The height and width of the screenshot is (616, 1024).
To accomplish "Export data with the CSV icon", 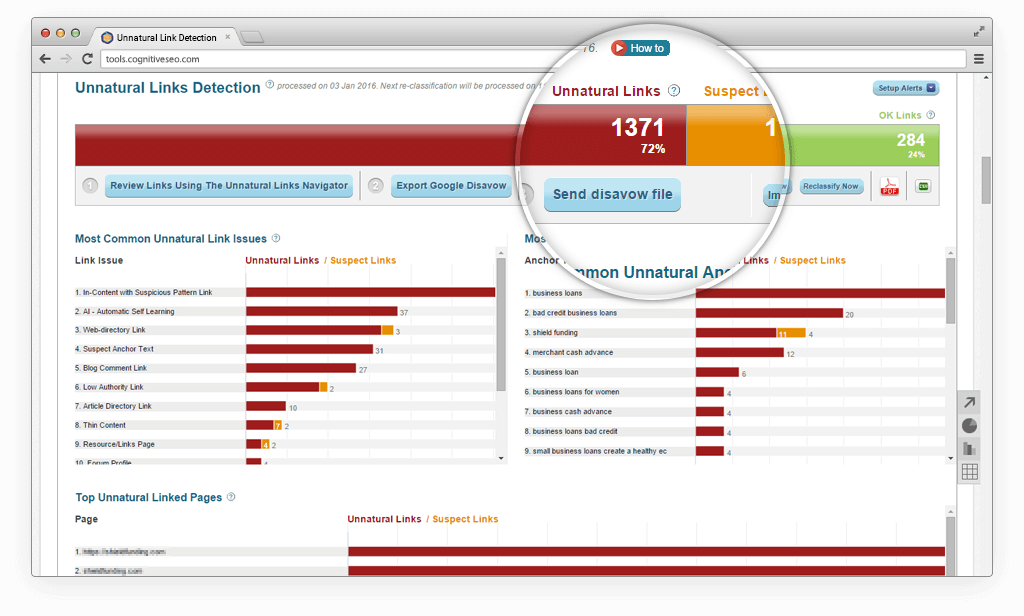I will click(x=923, y=186).
